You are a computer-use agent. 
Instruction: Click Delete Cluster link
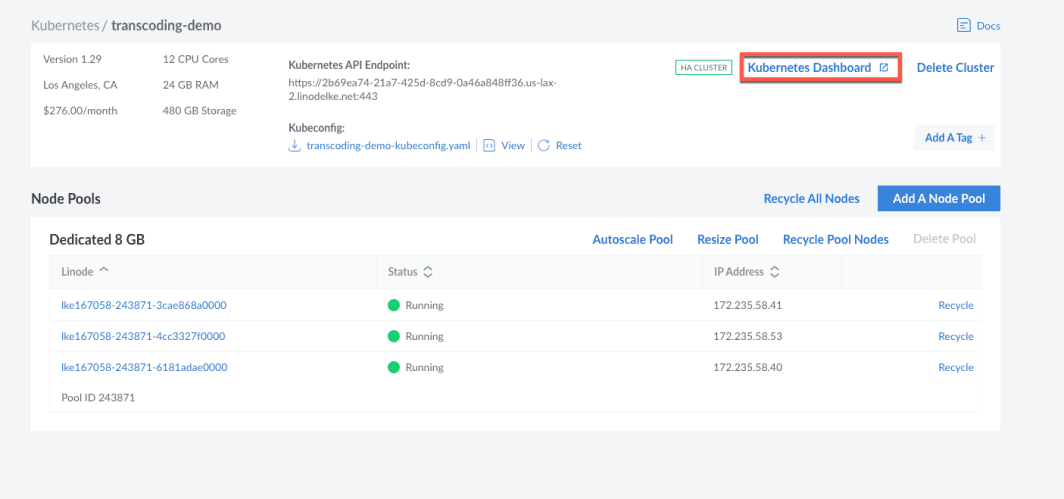click(955, 68)
